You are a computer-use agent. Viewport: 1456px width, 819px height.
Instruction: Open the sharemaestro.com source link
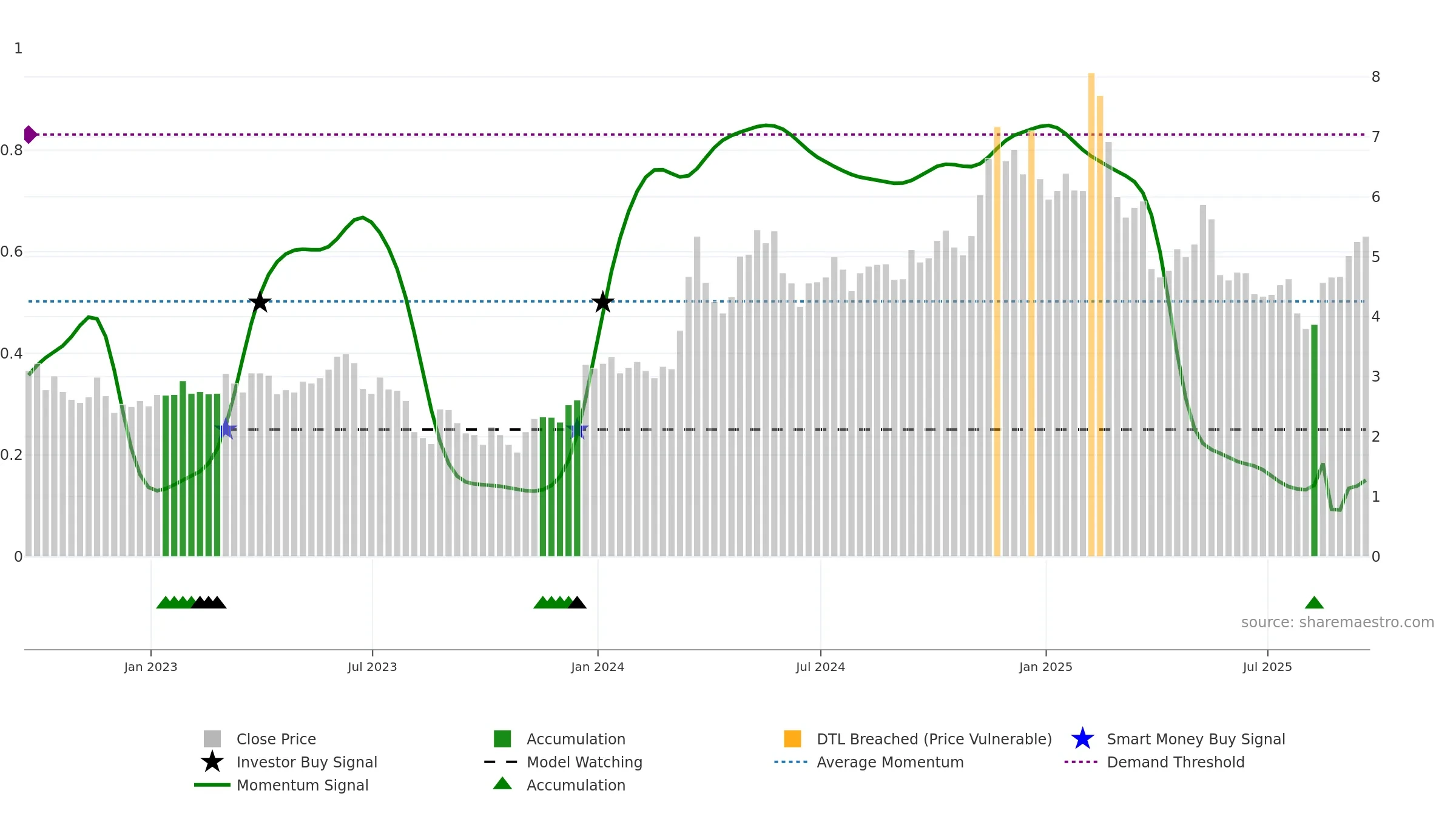pyautogui.click(x=1338, y=622)
